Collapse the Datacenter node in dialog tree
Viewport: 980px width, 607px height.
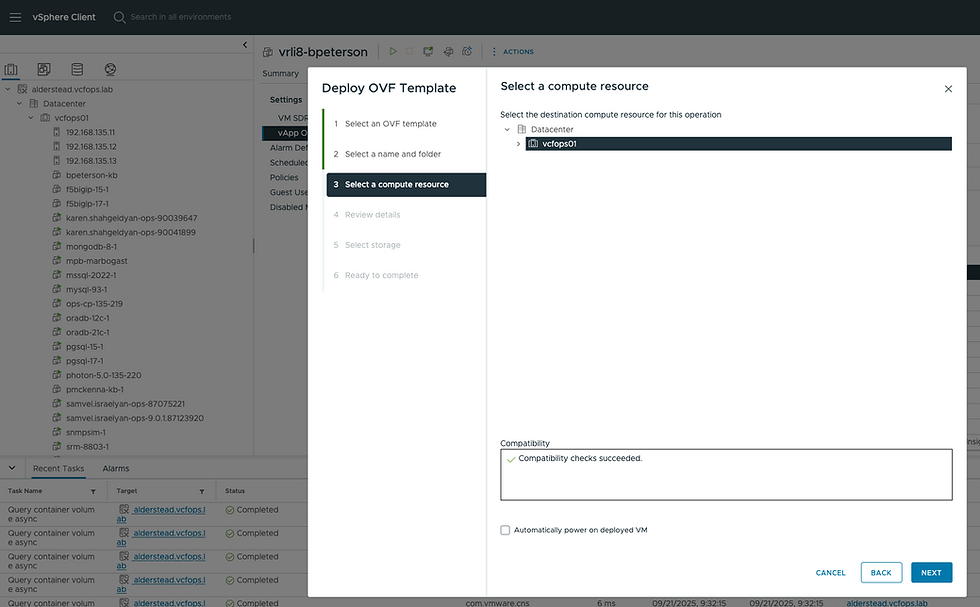click(507, 130)
